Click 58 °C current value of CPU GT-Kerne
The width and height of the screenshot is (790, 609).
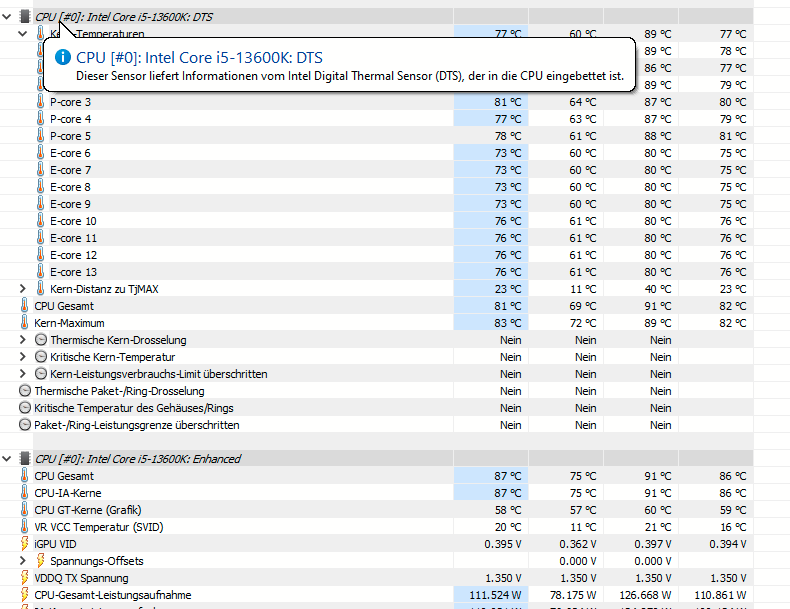pos(508,510)
